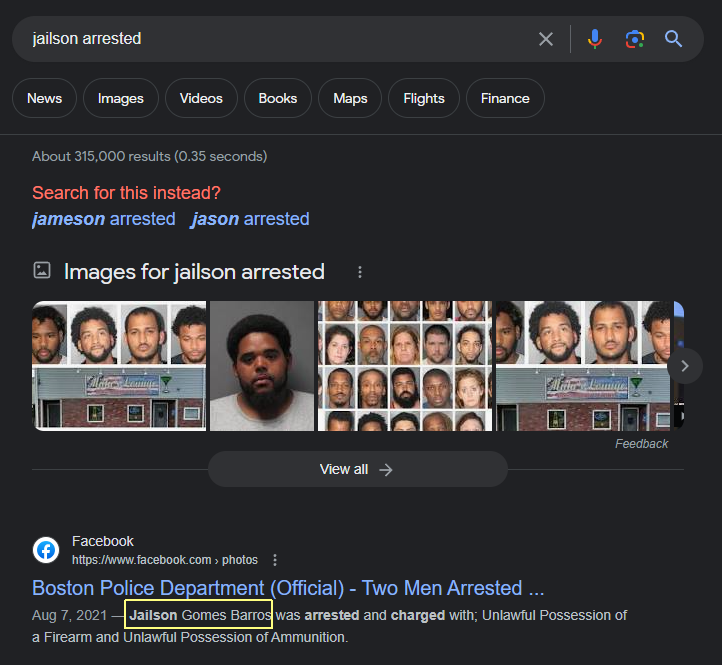Switch to the Finance filter tab
This screenshot has height=665, width=722.
click(x=505, y=98)
